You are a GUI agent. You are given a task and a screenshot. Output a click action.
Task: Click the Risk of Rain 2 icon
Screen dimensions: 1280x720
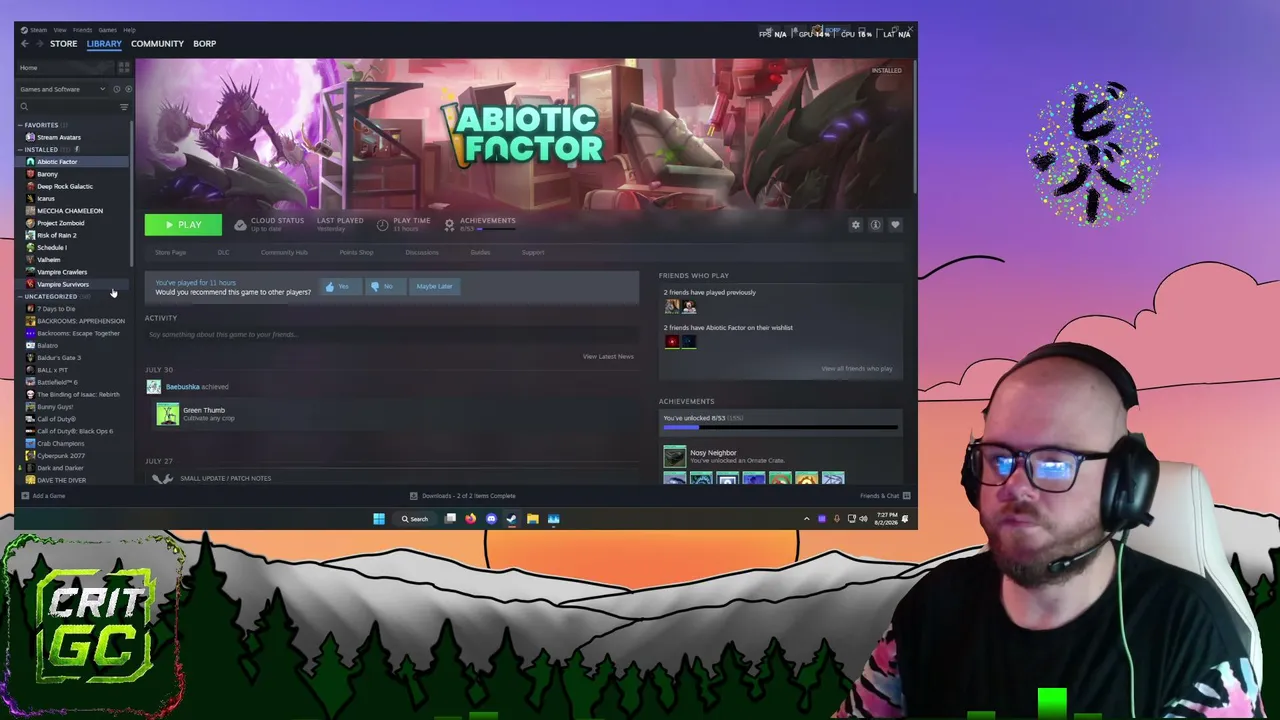coord(30,235)
